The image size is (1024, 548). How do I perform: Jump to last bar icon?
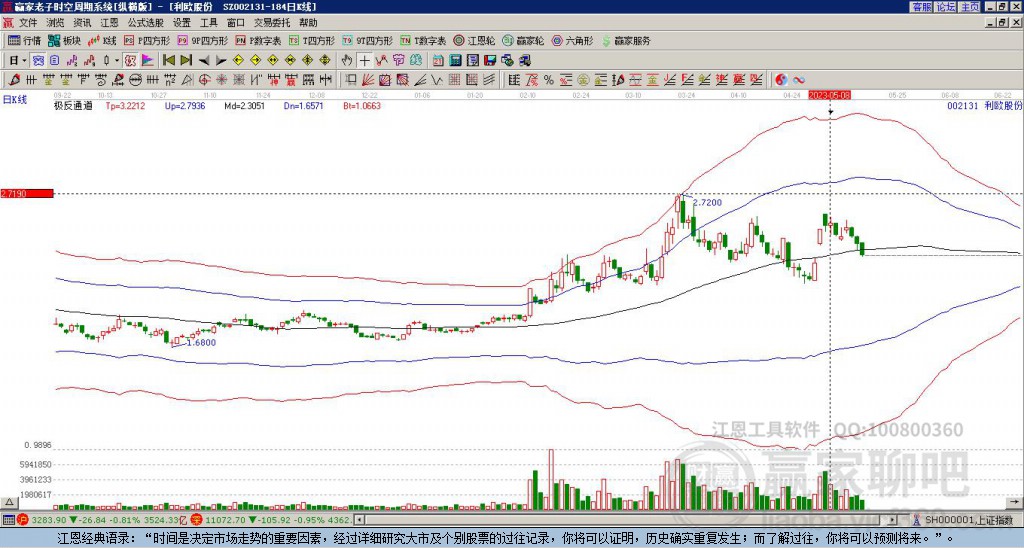[x=186, y=60]
